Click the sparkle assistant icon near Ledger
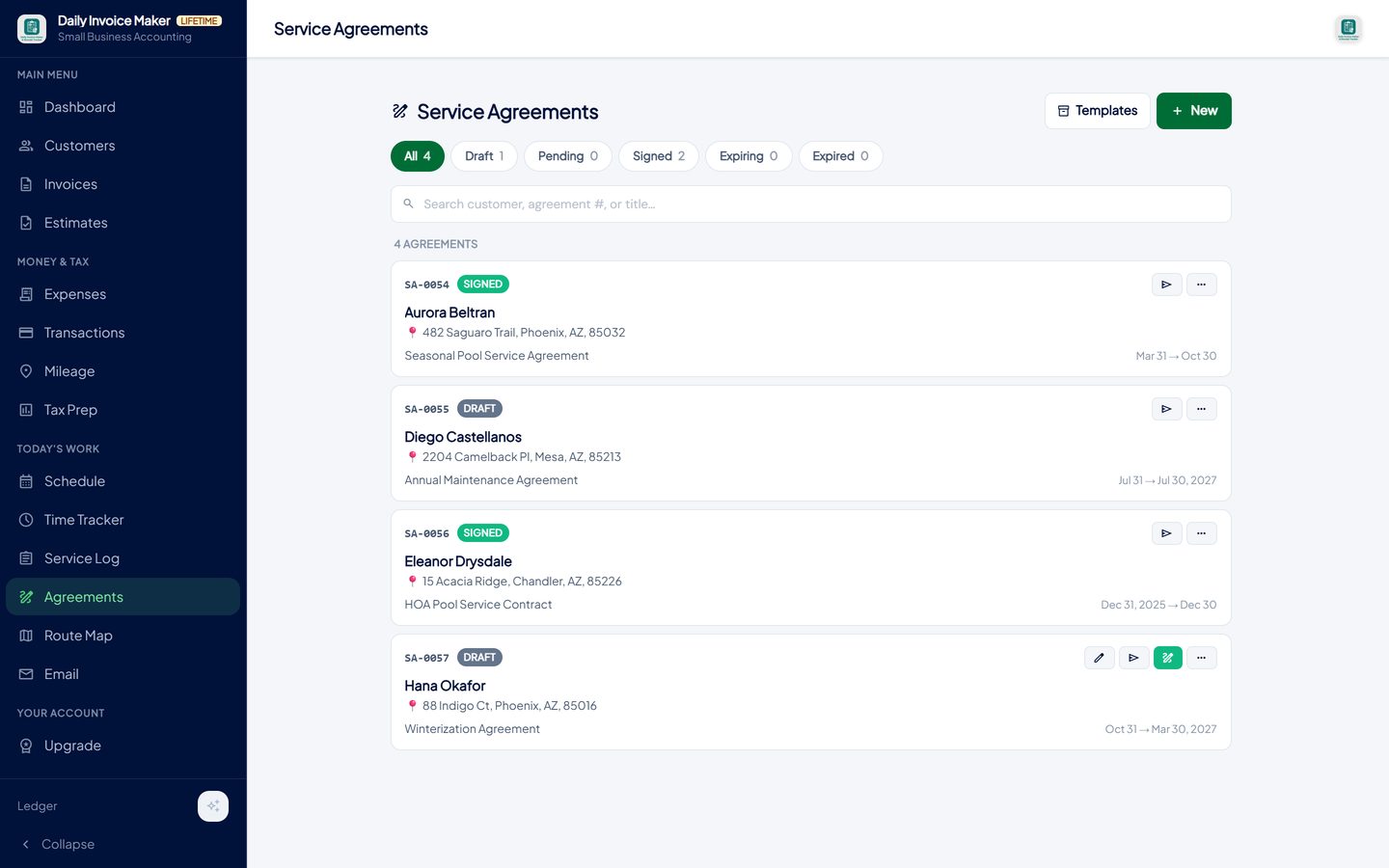Viewport: 1389px width, 868px height. pyautogui.click(x=213, y=806)
